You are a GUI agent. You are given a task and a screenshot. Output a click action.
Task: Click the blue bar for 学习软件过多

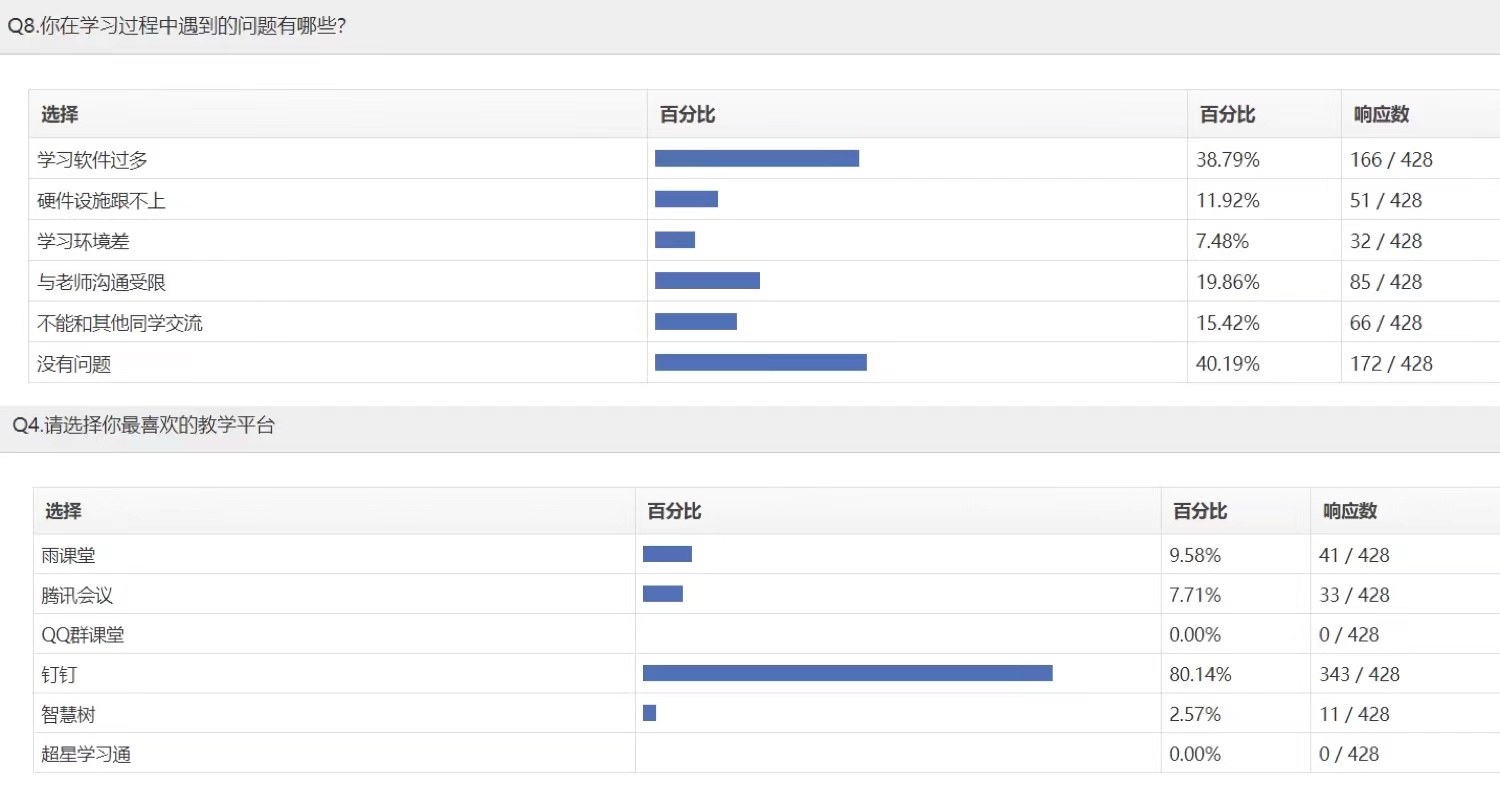pos(756,158)
